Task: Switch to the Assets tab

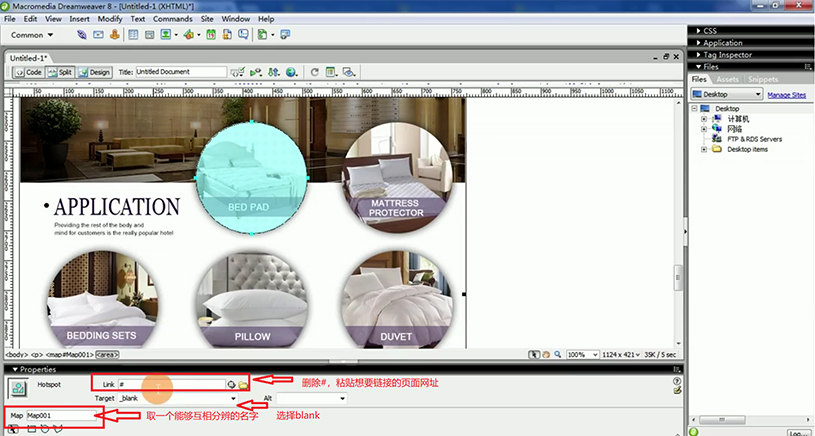Action: (x=727, y=79)
